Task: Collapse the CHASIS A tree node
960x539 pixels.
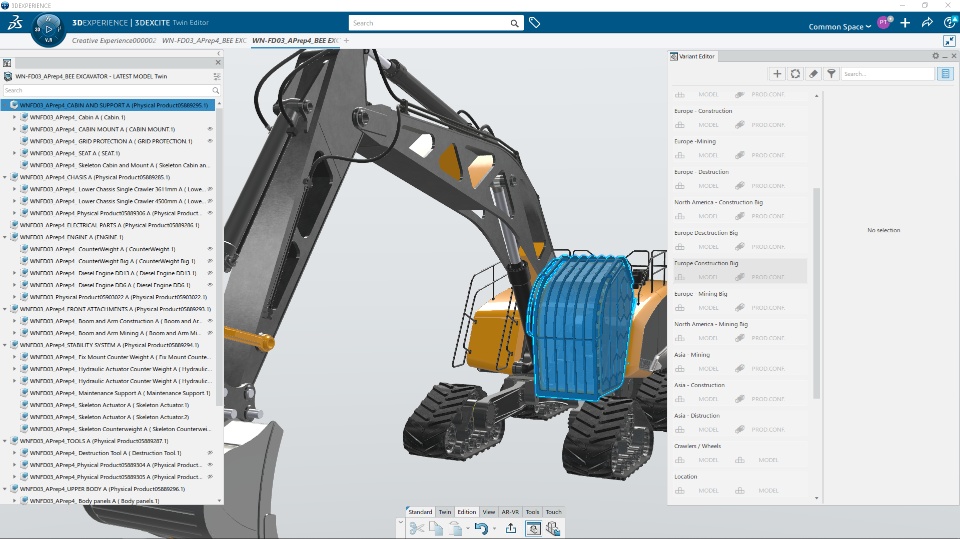Action: pyautogui.click(x=5, y=177)
